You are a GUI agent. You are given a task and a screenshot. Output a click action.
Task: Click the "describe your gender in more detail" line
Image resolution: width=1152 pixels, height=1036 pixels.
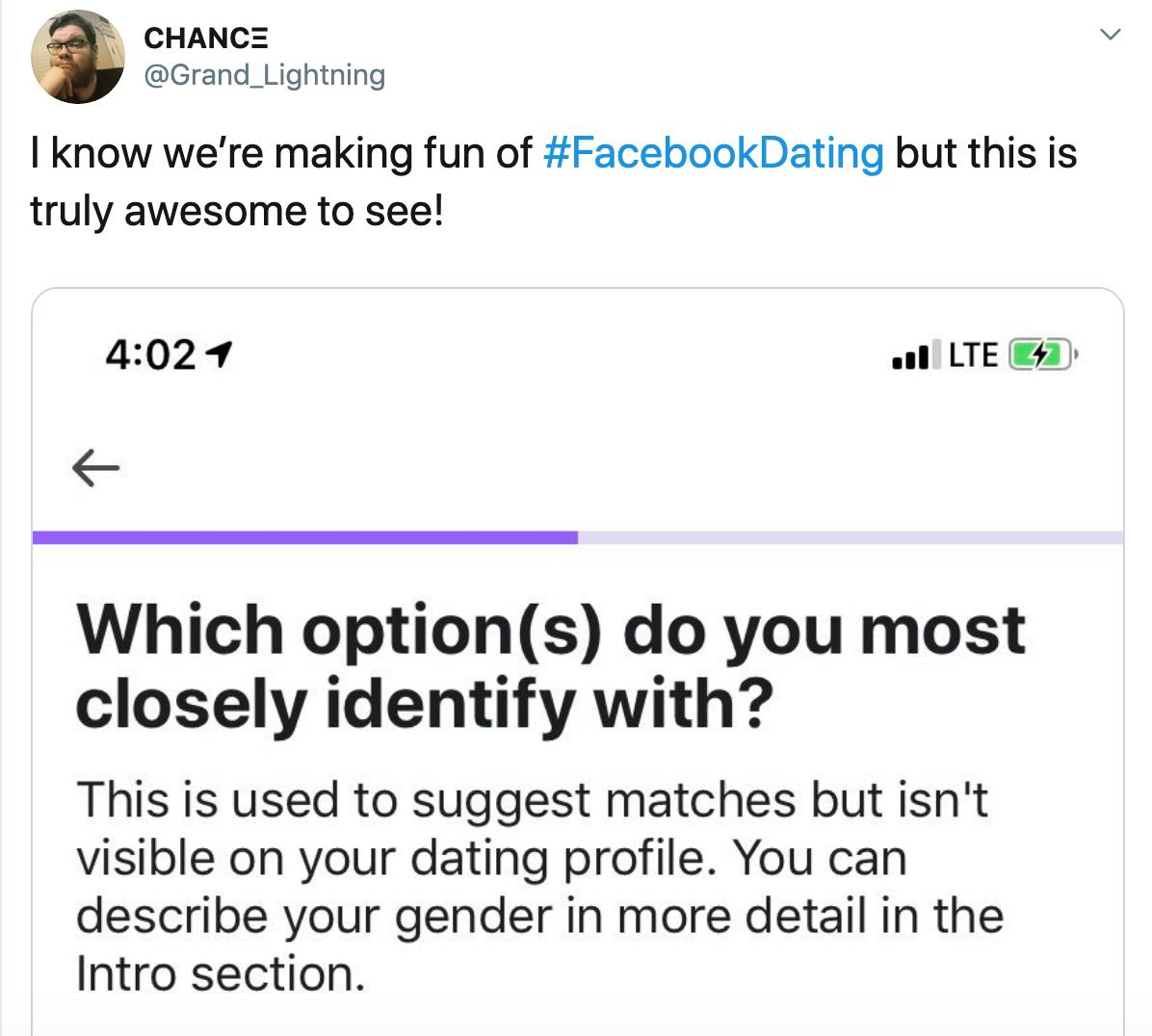tap(539, 916)
